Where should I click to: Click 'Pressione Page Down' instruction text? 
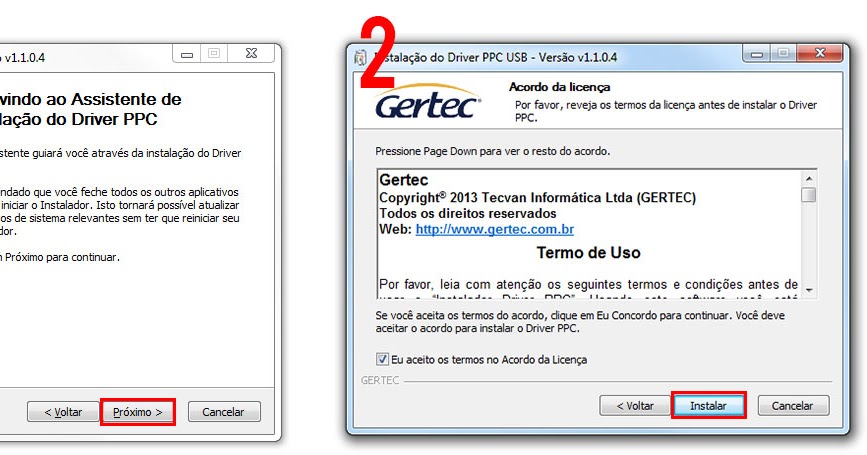coord(493,151)
